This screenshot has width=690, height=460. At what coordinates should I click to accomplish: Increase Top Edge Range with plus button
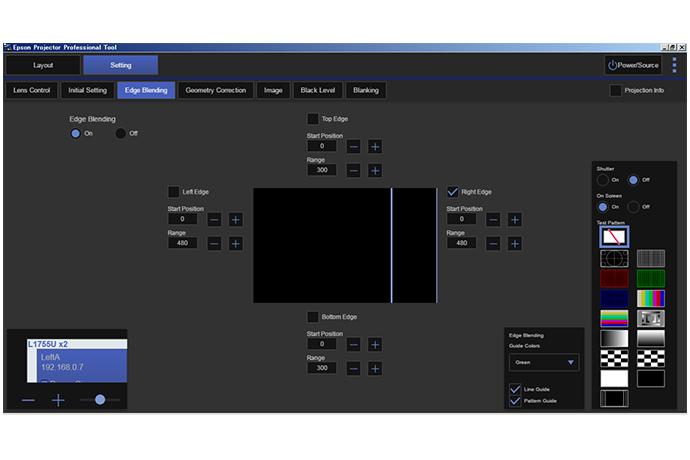coord(374,171)
